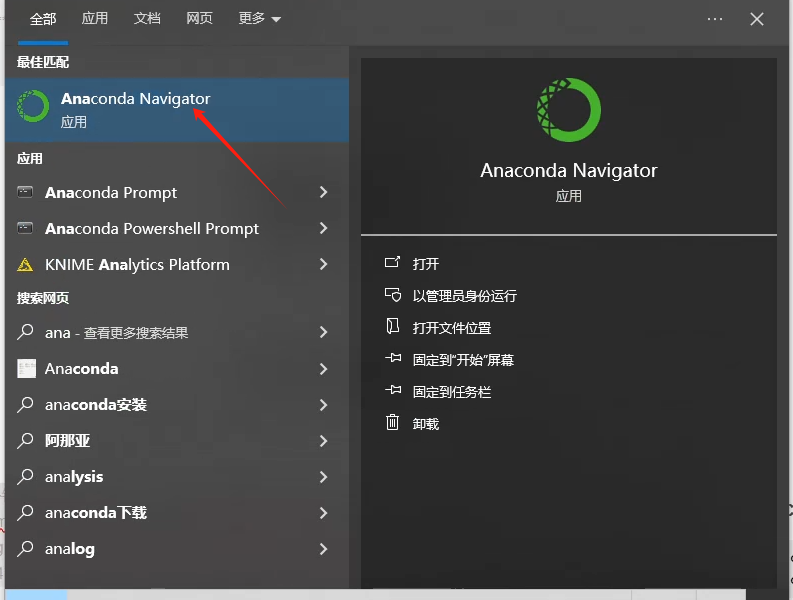The image size is (793, 600).
Task: Expand the 'analysis' result arrow
Action: pos(324,477)
